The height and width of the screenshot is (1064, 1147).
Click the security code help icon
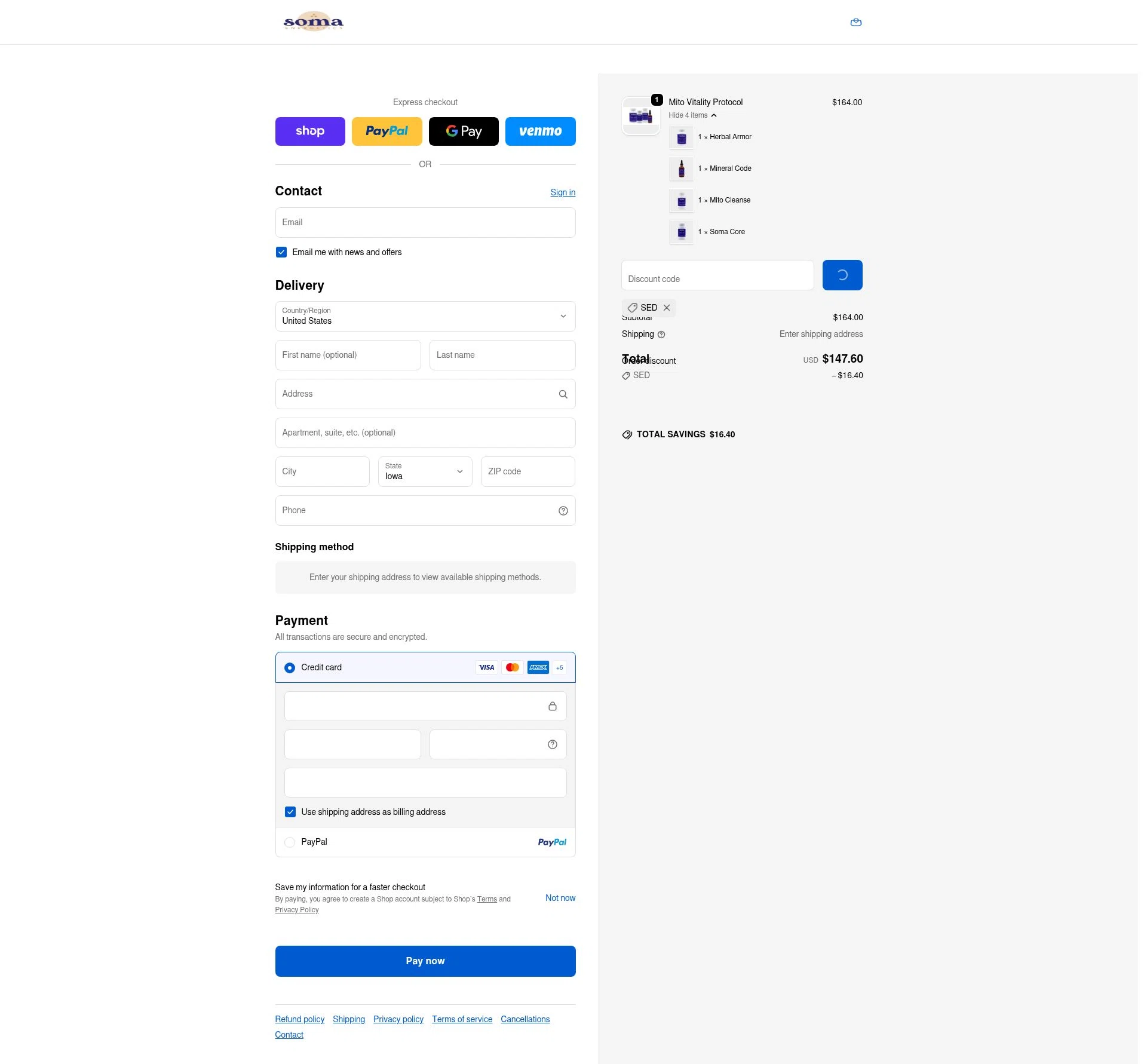click(553, 744)
